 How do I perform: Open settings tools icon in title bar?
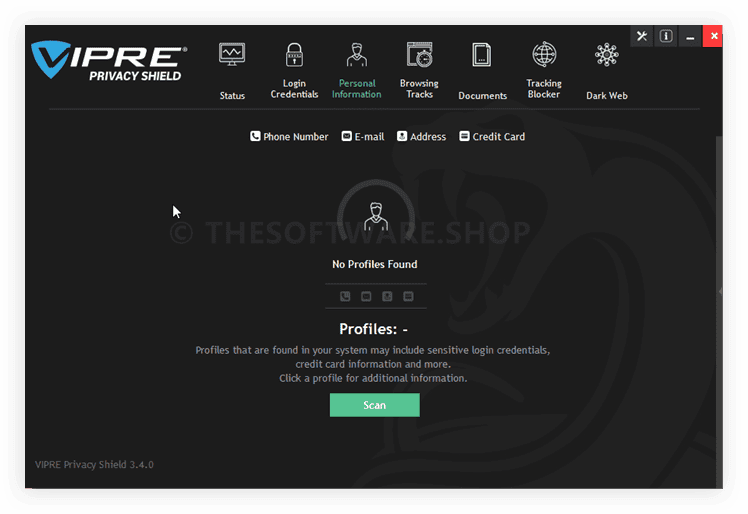(x=642, y=36)
